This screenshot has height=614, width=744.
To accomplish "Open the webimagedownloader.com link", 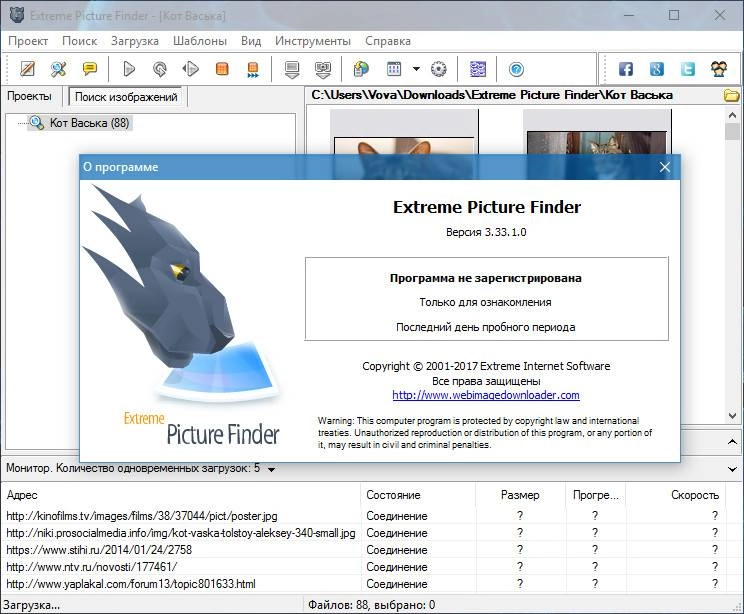I will (486, 395).
